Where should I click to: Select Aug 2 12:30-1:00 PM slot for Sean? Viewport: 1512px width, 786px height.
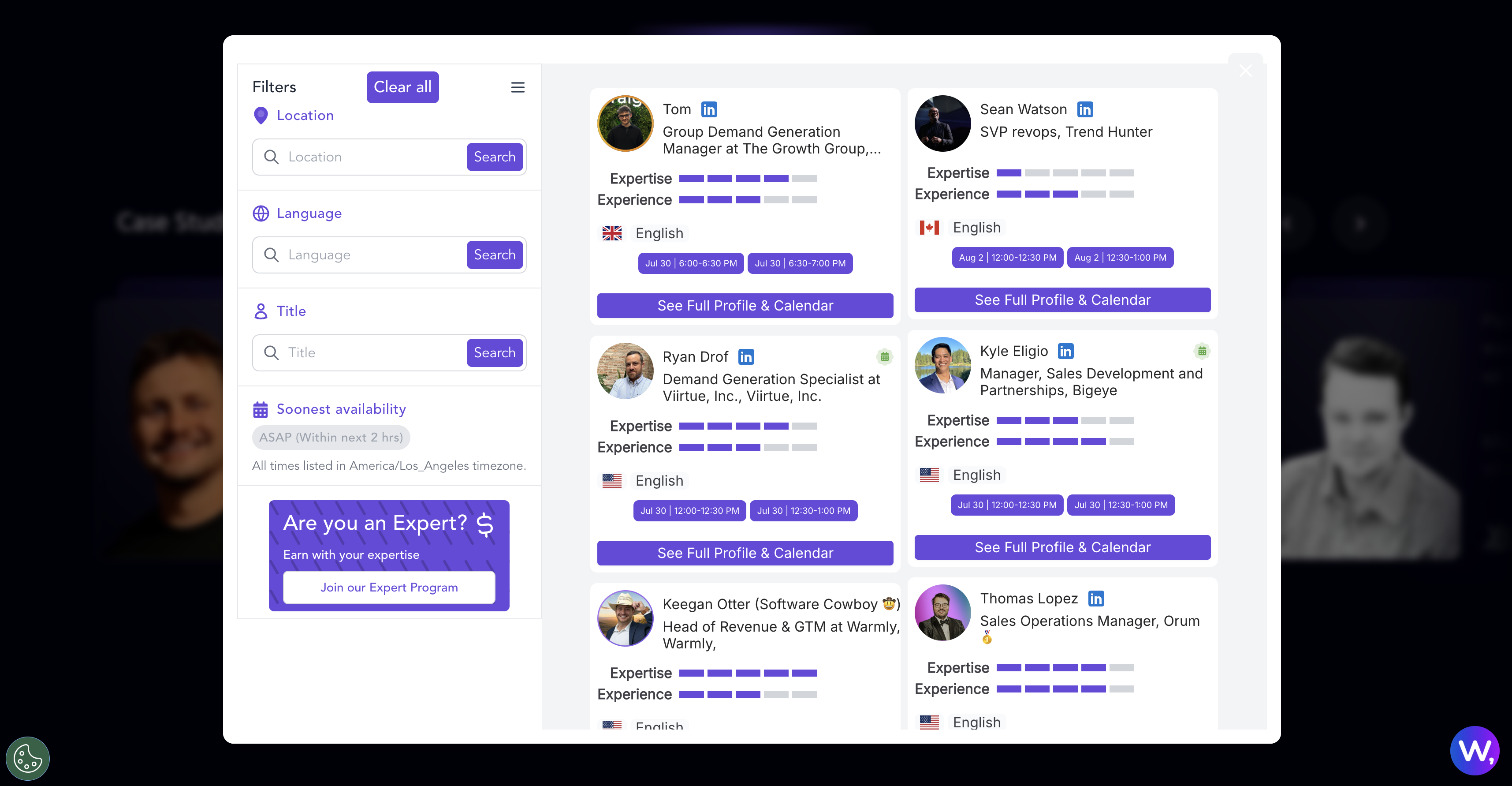point(1120,257)
